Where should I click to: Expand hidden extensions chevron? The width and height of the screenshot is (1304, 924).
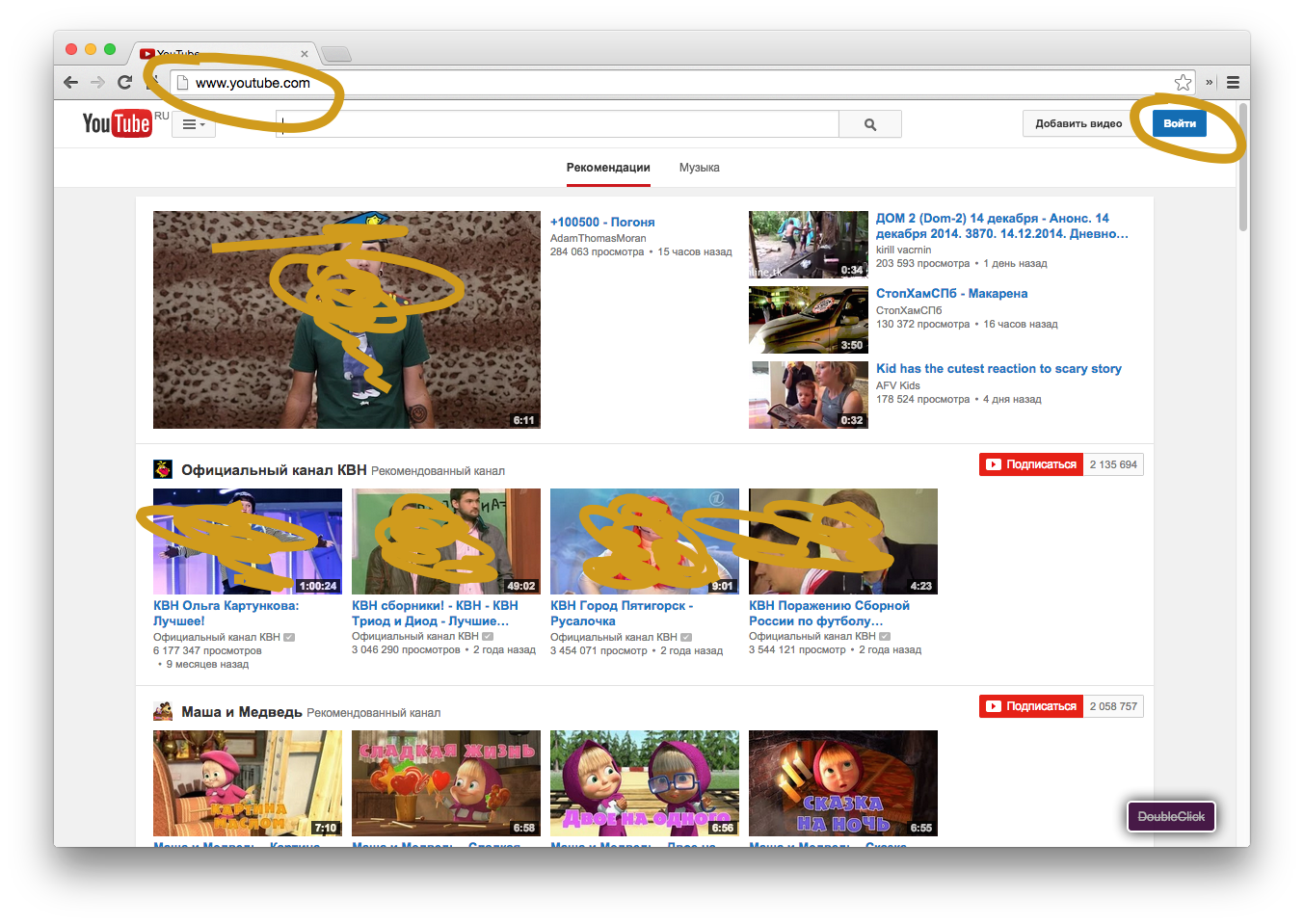click(1209, 83)
